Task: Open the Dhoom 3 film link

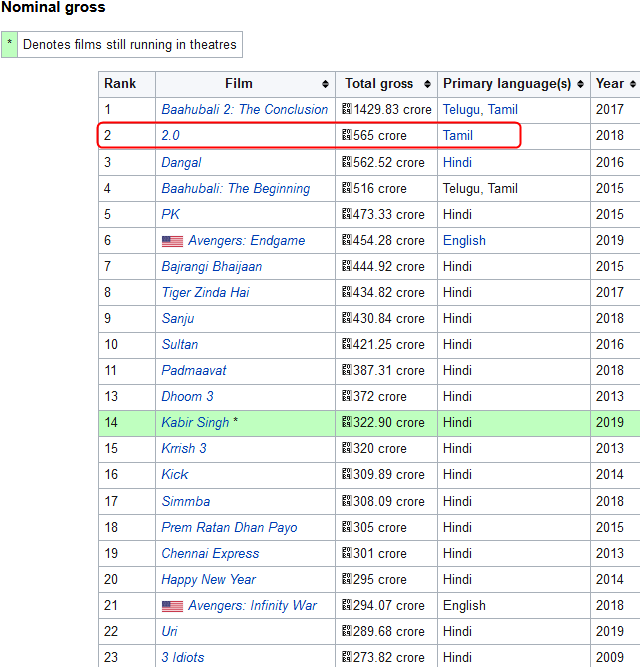Action: pos(187,396)
